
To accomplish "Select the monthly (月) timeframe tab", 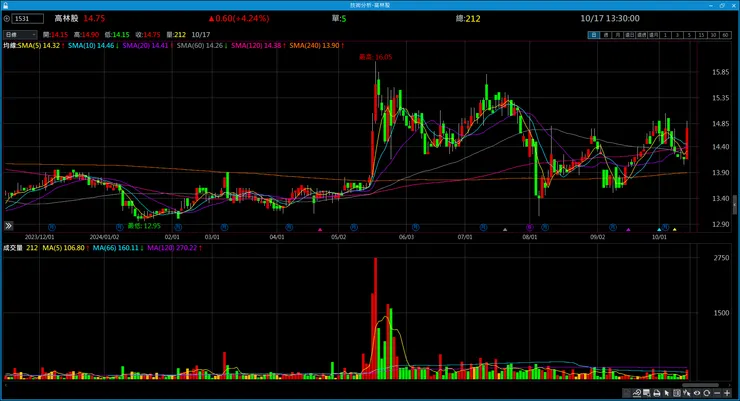I will [617, 35].
